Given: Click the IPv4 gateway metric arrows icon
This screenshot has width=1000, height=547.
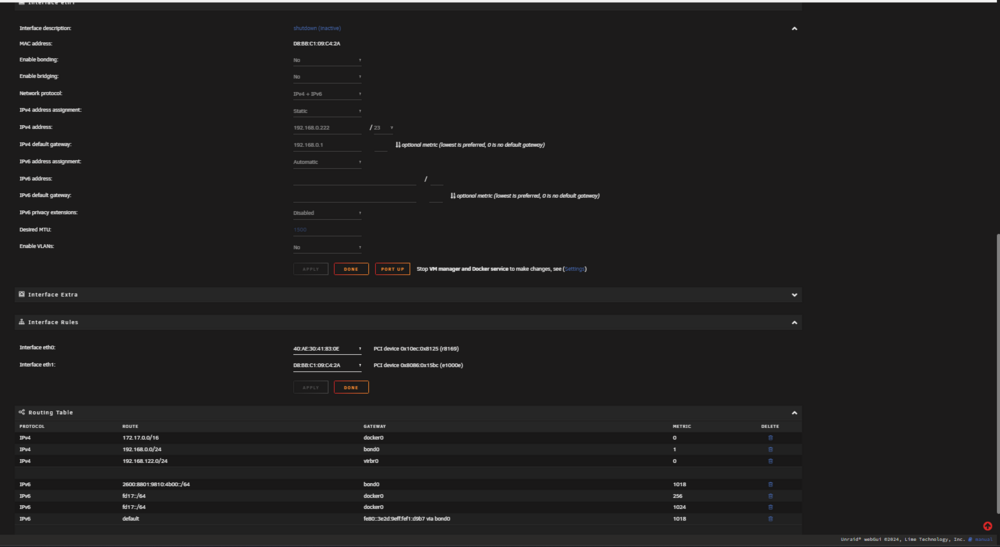Looking at the screenshot, I should click(x=398, y=145).
